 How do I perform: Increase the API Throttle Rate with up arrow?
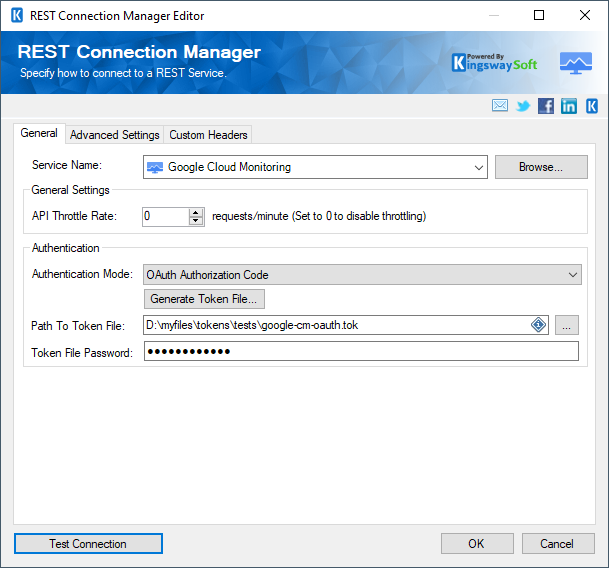tap(196, 213)
